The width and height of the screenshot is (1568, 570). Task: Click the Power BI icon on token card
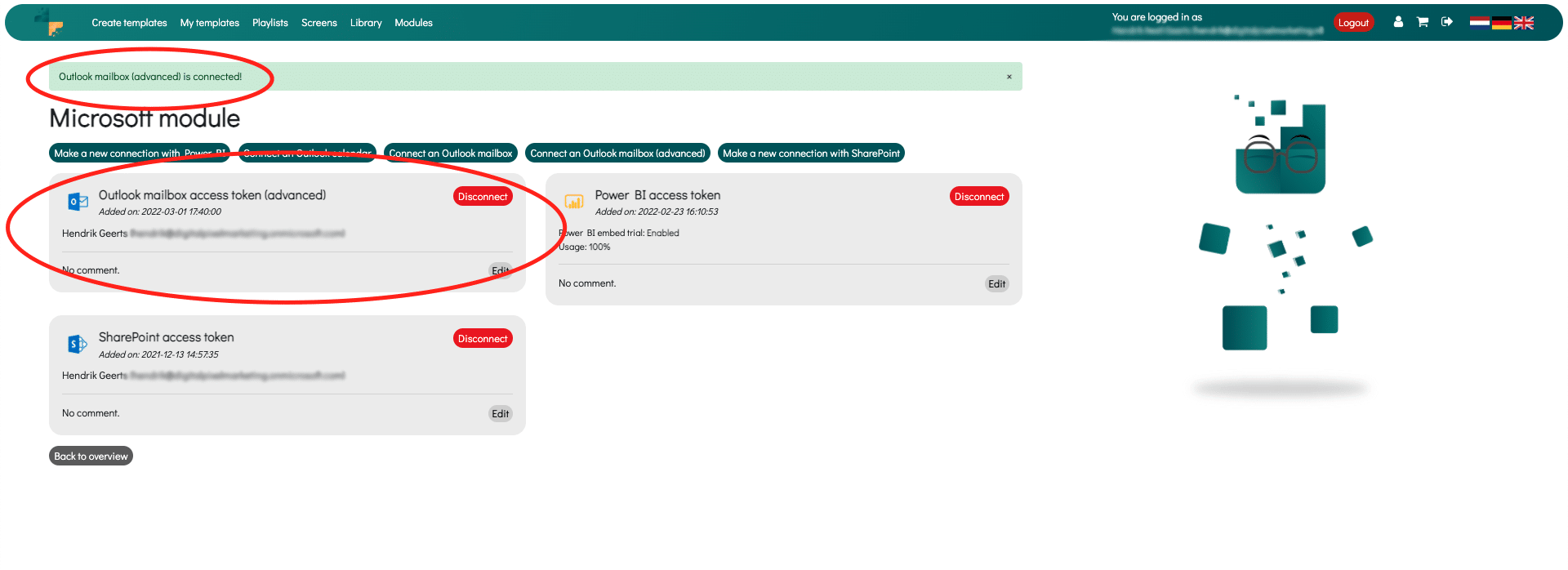574,201
